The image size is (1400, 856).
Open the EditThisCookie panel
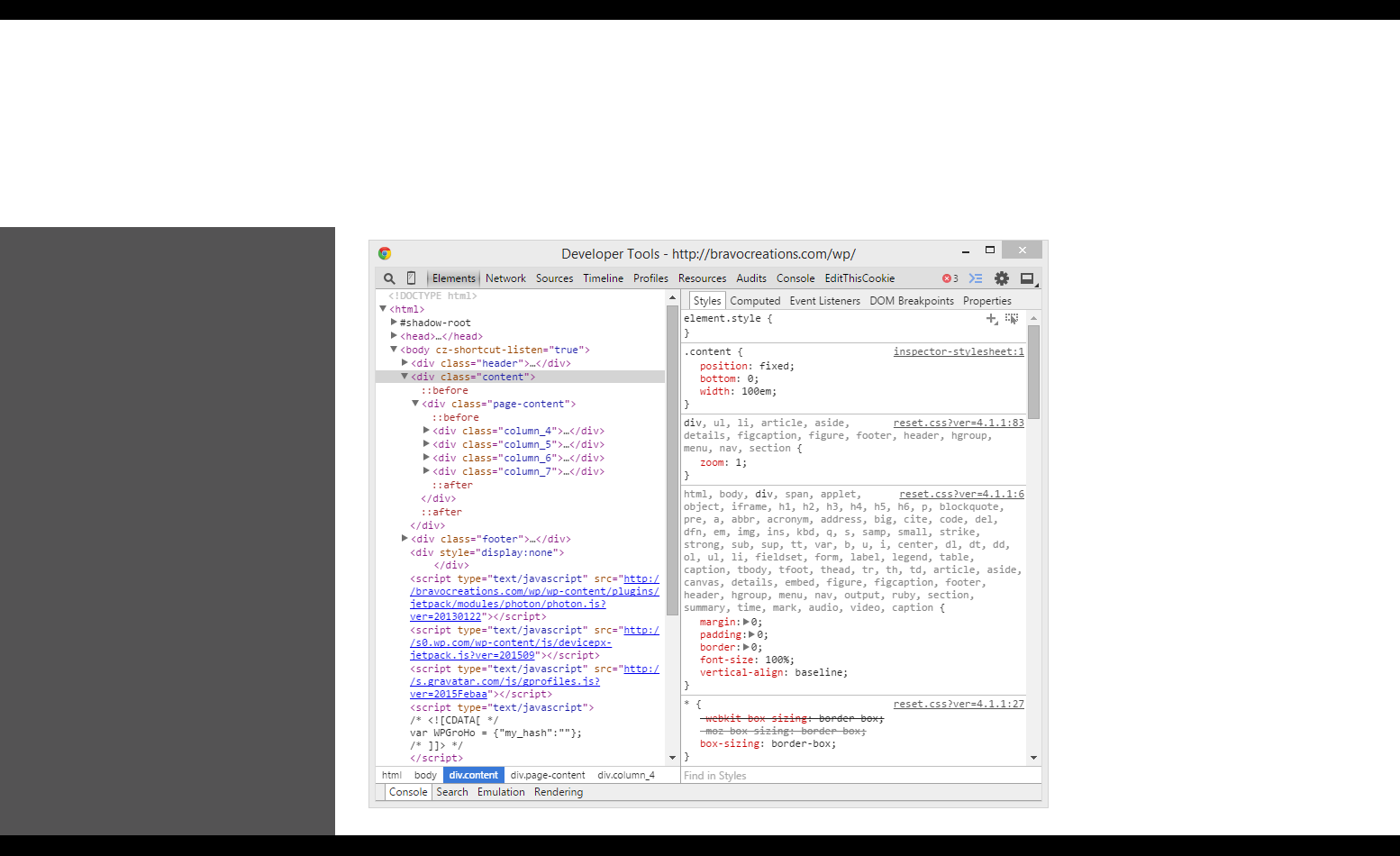pyautogui.click(x=859, y=278)
